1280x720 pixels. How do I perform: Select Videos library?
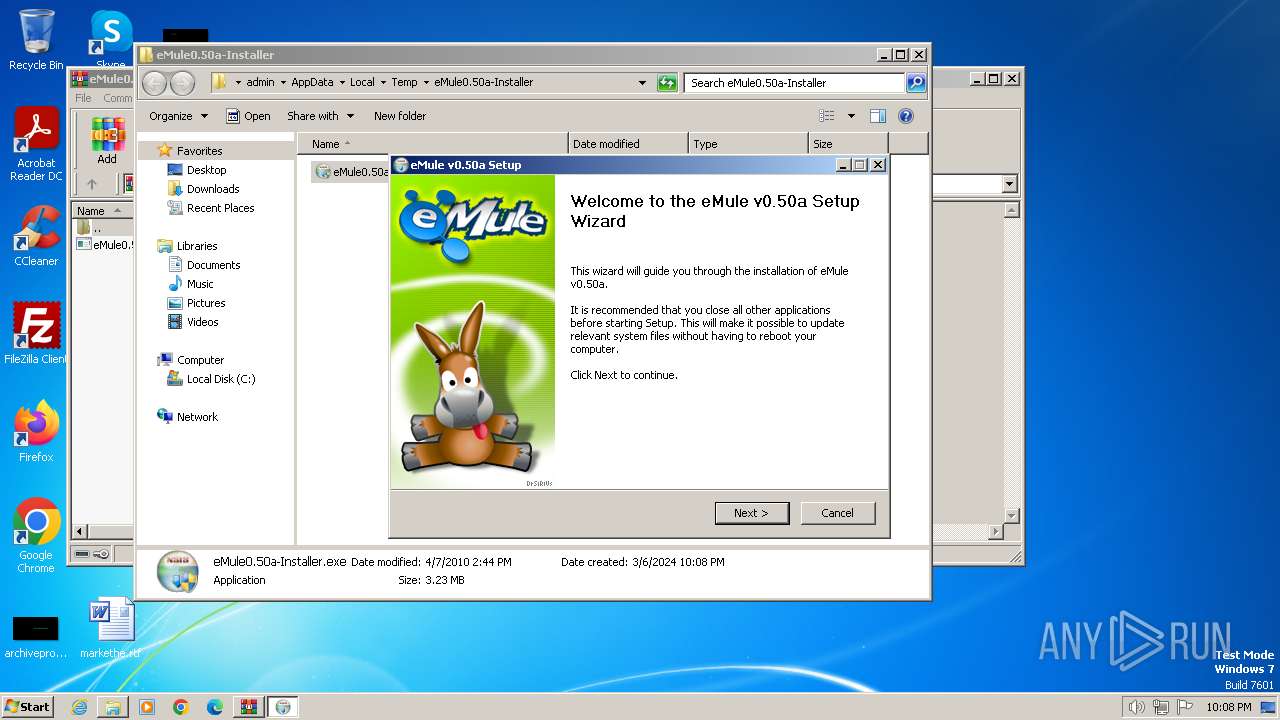coord(202,322)
